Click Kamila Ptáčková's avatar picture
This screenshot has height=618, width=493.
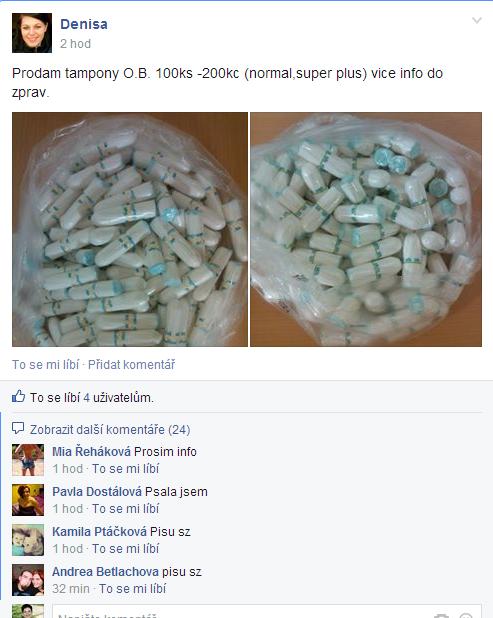point(28,540)
